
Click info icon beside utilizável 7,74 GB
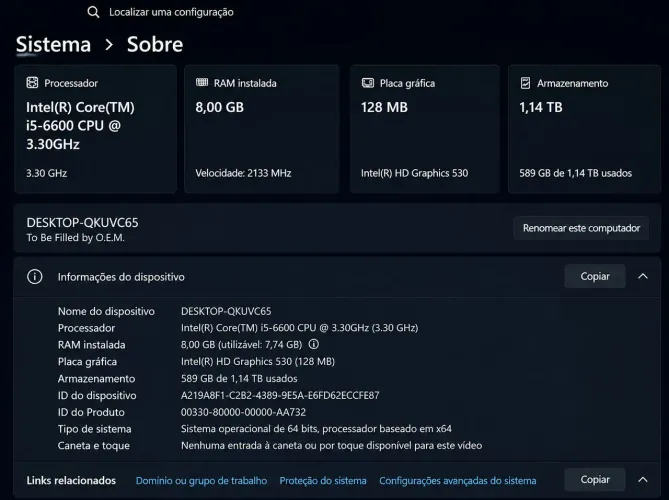314,344
